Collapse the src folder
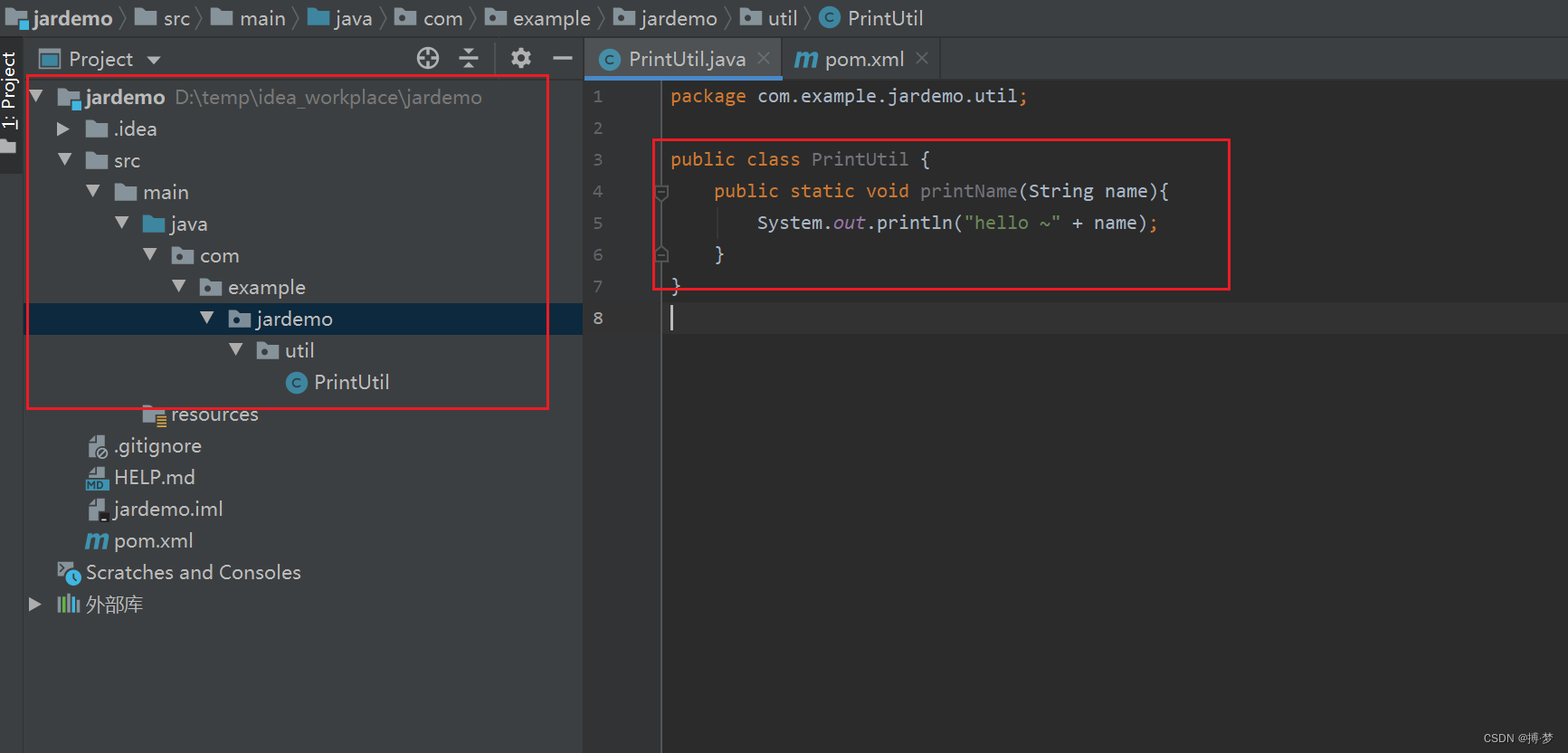Viewport: 1568px width, 753px height. click(65, 159)
